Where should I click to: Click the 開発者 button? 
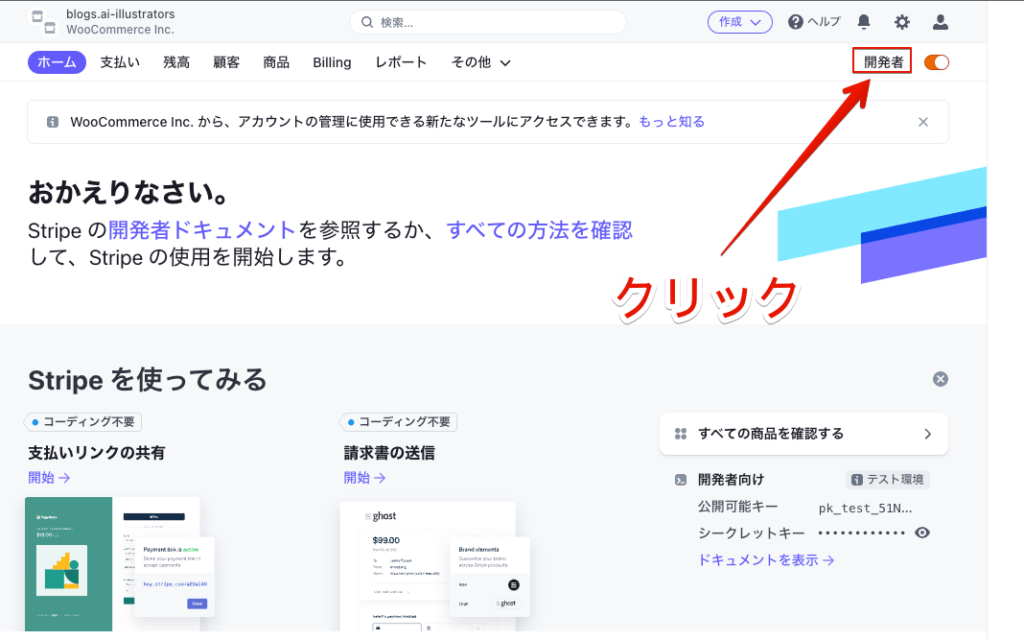coord(883,62)
